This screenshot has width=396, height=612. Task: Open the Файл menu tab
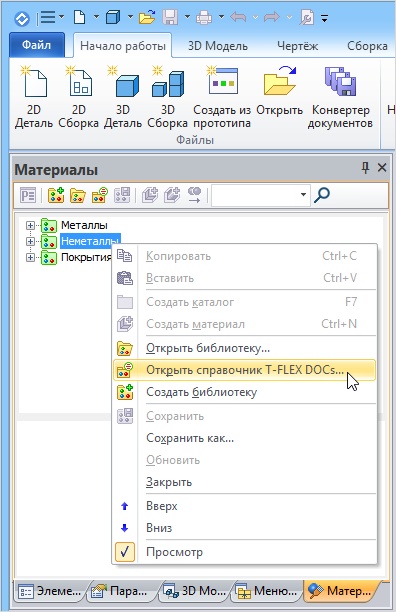(36, 45)
